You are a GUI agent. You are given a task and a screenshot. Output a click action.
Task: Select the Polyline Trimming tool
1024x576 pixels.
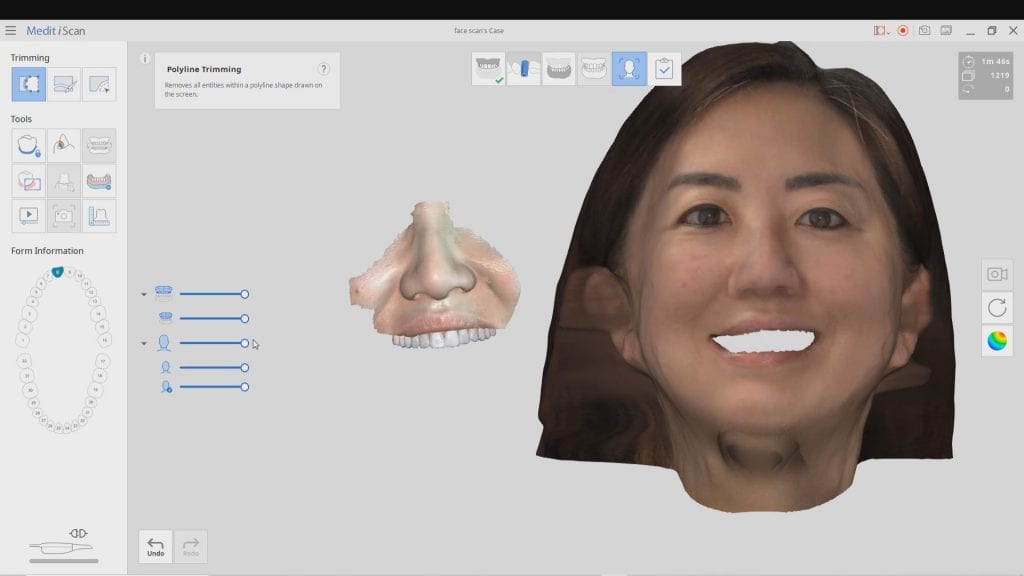tap(27, 84)
